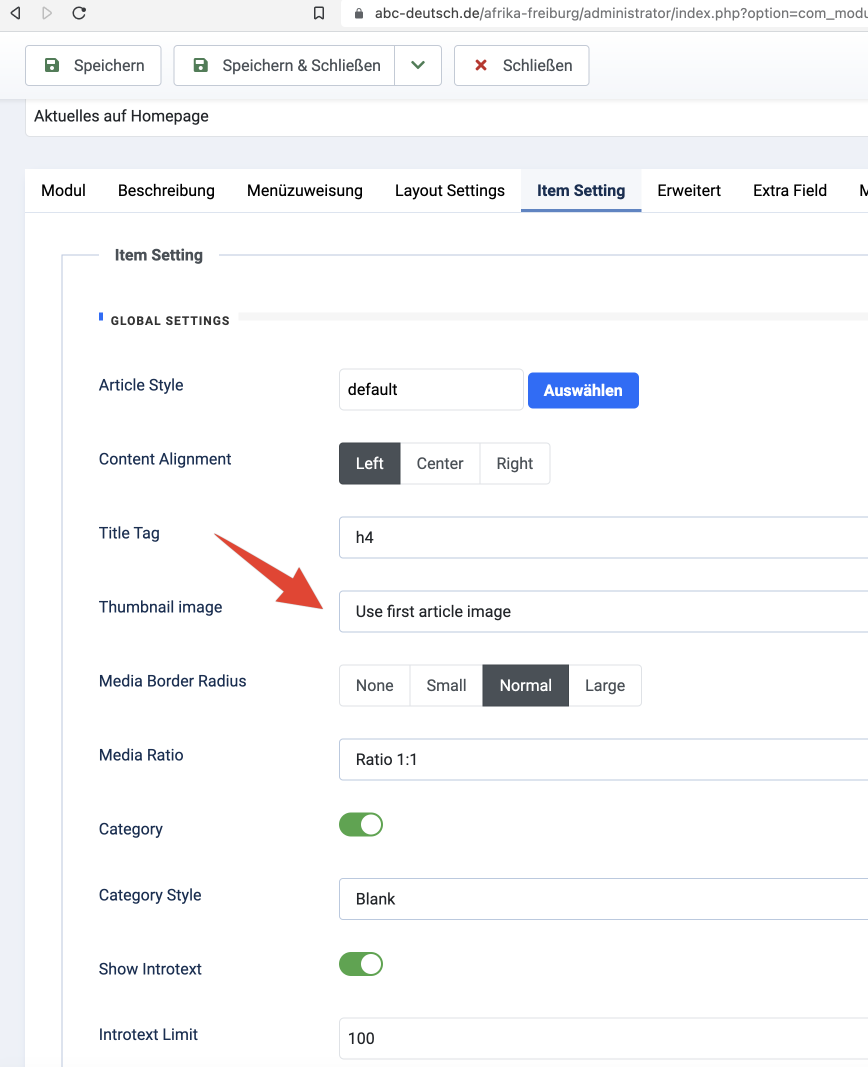Click the Speichern save button
The height and width of the screenshot is (1067, 868).
pyautogui.click(x=93, y=65)
